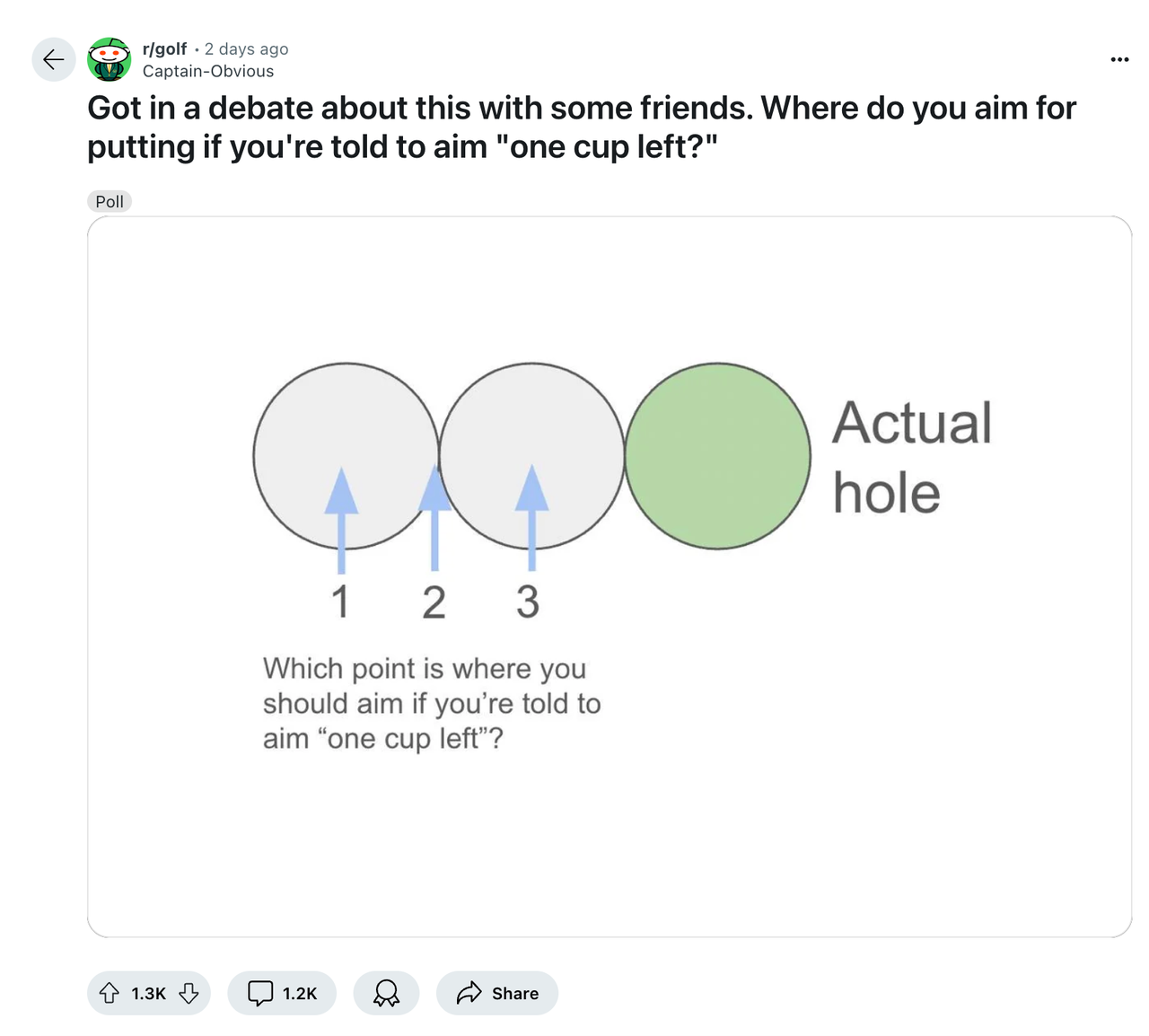Click the "Actual hole" text label
The height and width of the screenshot is (1036, 1149).
(911, 457)
